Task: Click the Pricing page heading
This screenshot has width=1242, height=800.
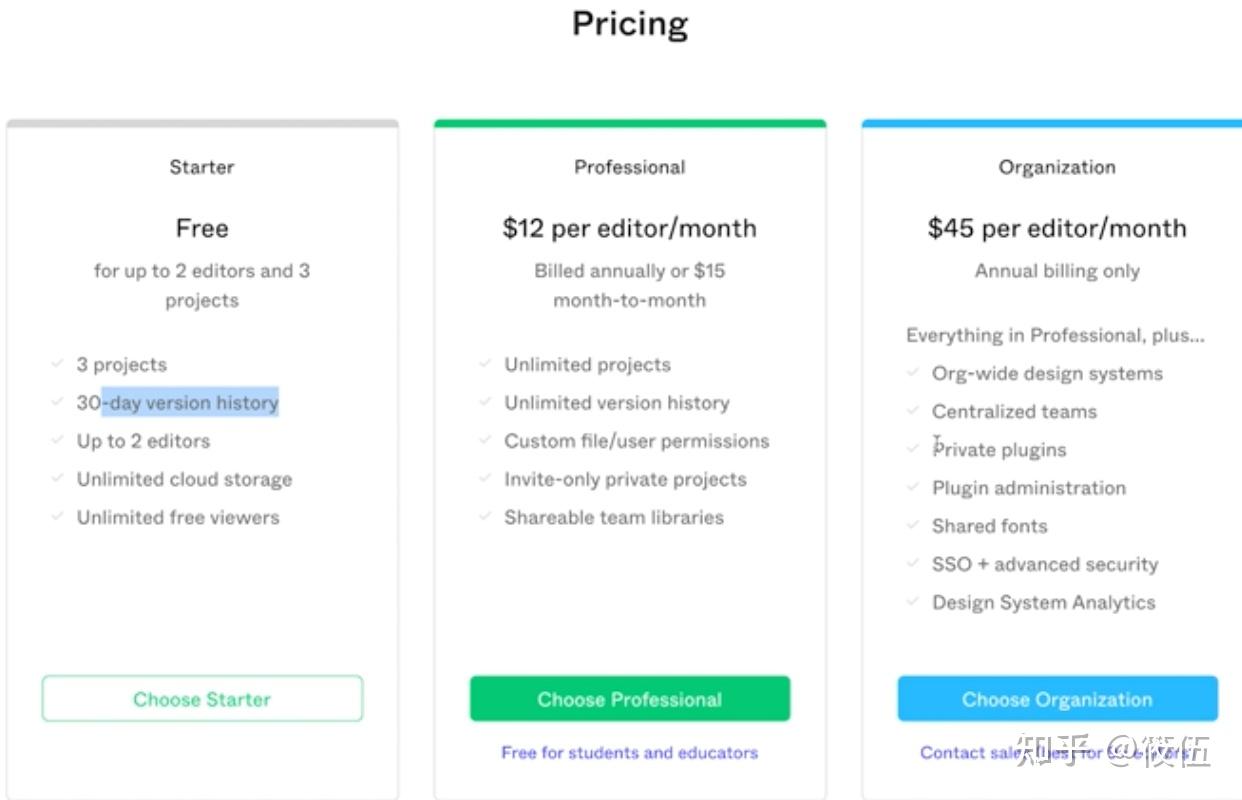Action: pos(629,24)
